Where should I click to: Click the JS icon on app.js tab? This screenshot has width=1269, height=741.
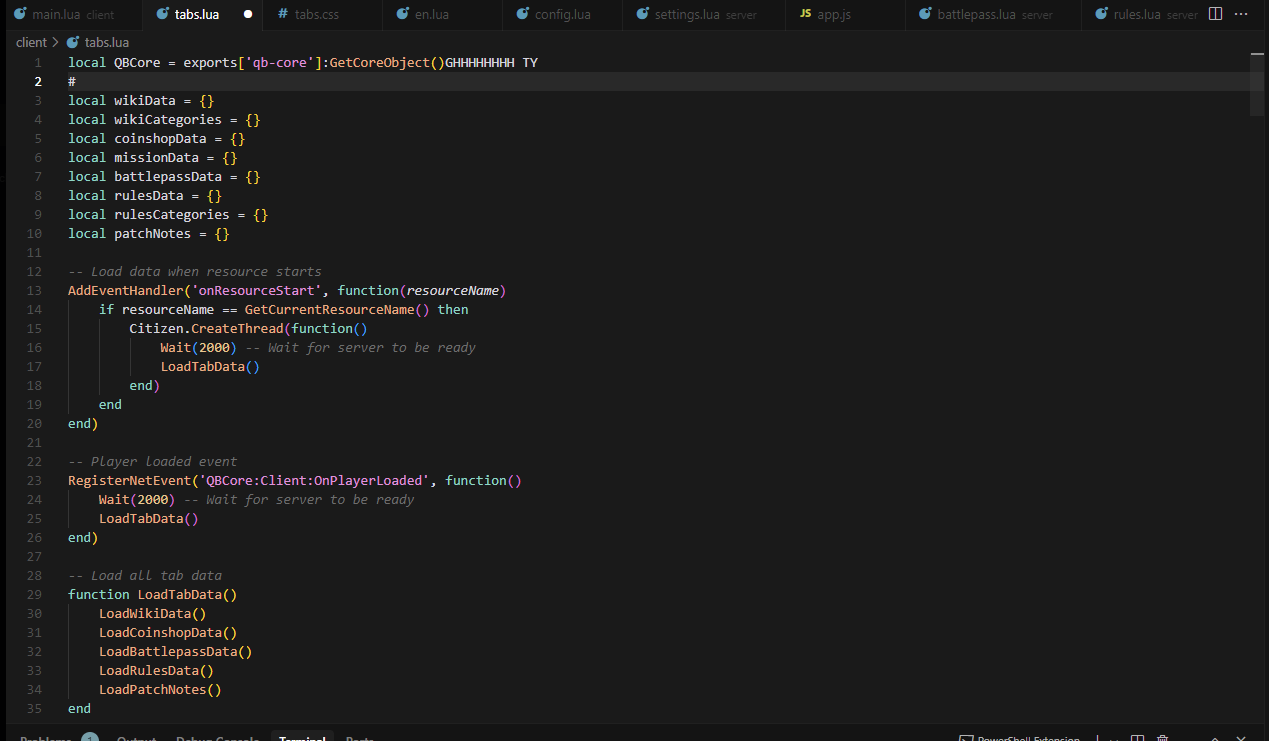pyautogui.click(x=805, y=14)
